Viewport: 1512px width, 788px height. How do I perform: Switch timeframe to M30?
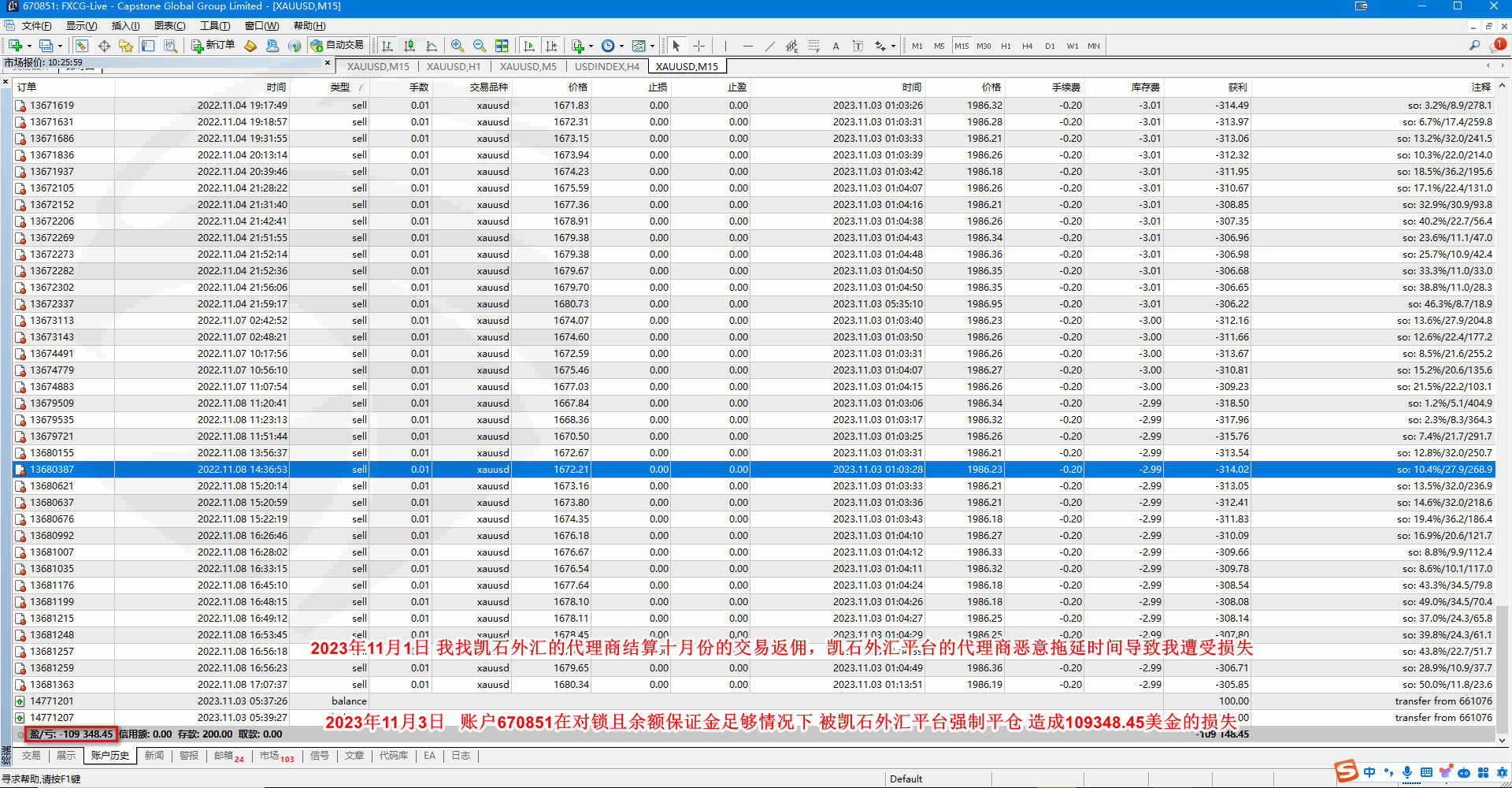tap(984, 46)
